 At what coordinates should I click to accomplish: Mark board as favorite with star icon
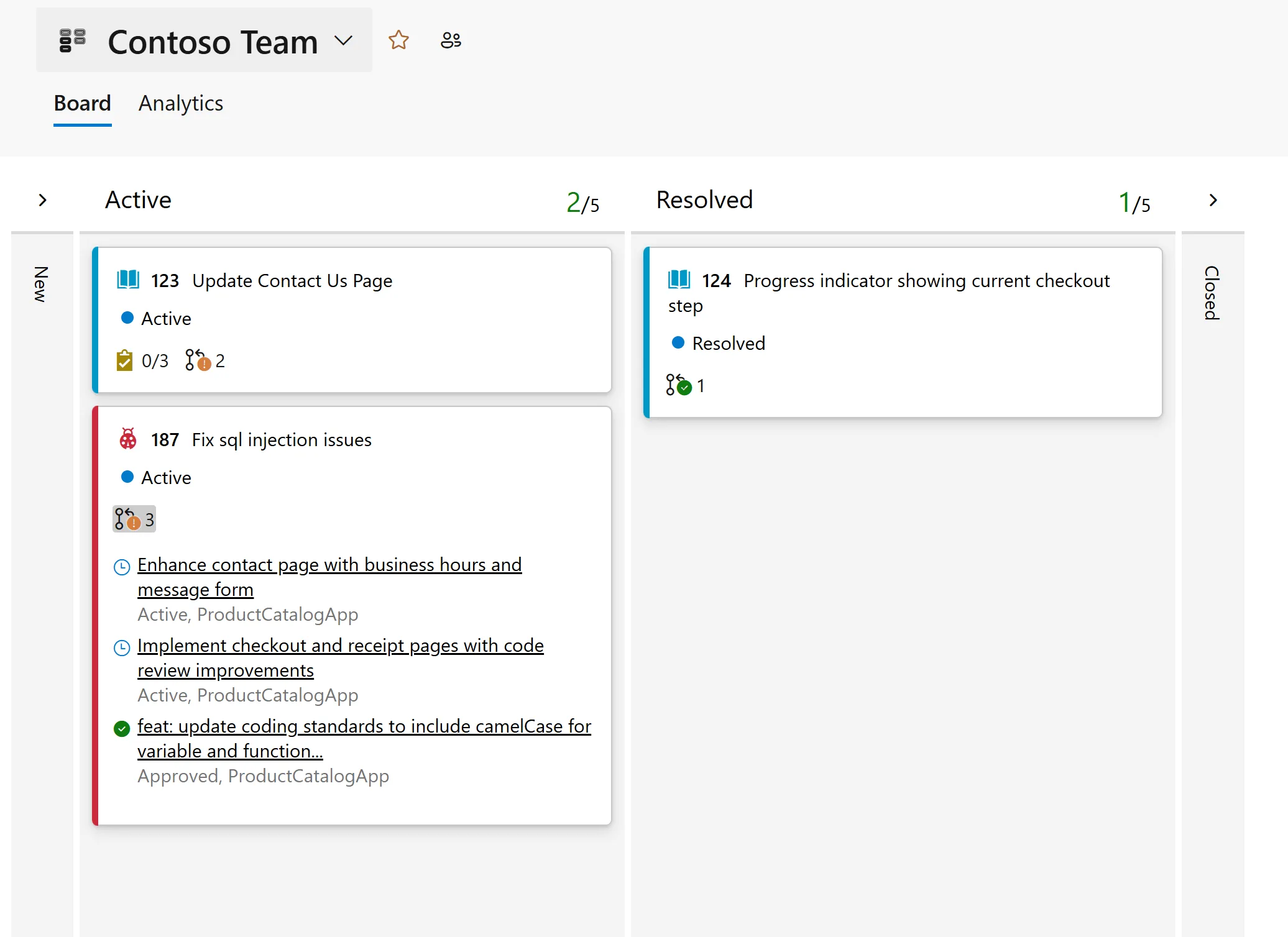coord(398,40)
